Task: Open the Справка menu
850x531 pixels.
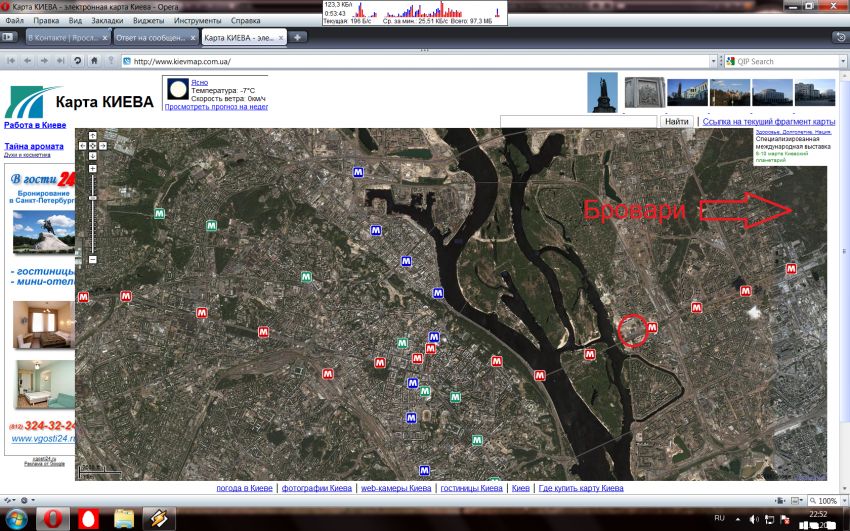Action: tap(246, 21)
